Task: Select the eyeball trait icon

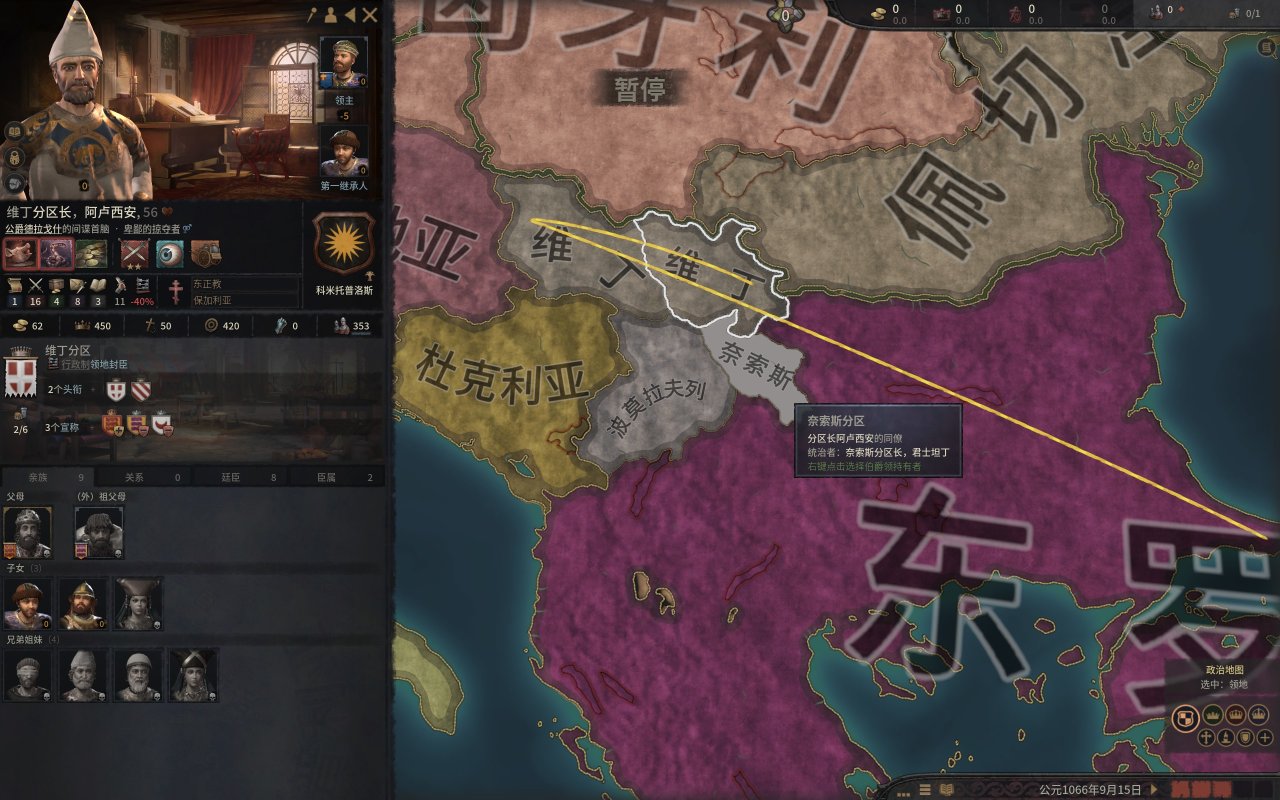Action: (x=170, y=254)
